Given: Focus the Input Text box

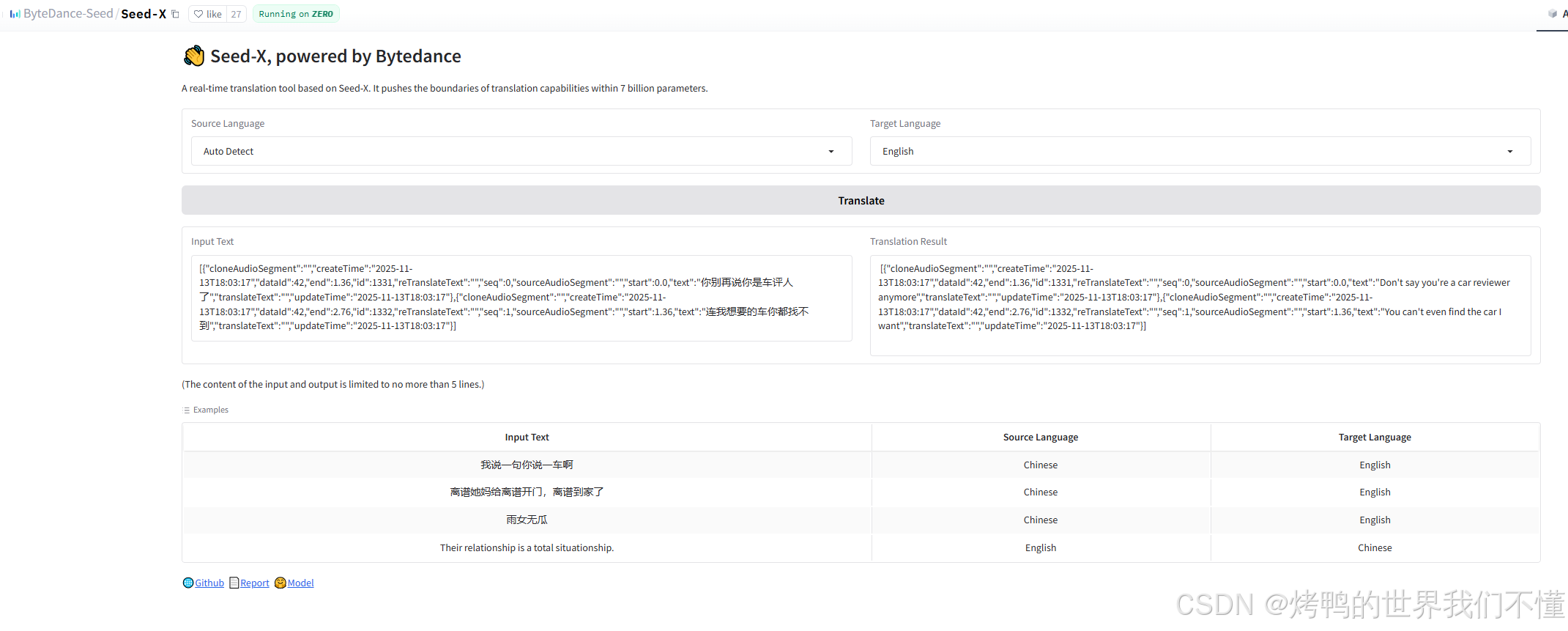Looking at the screenshot, I should (x=521, y=298).
